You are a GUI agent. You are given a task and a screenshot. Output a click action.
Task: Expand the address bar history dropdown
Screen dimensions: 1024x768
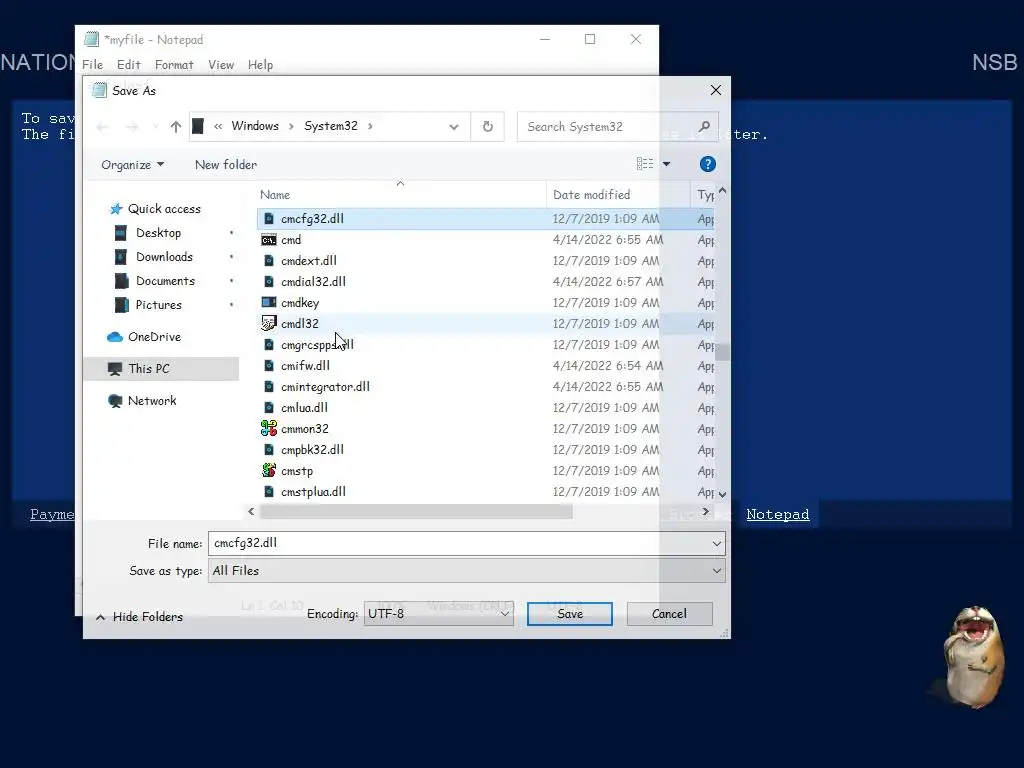454,127
